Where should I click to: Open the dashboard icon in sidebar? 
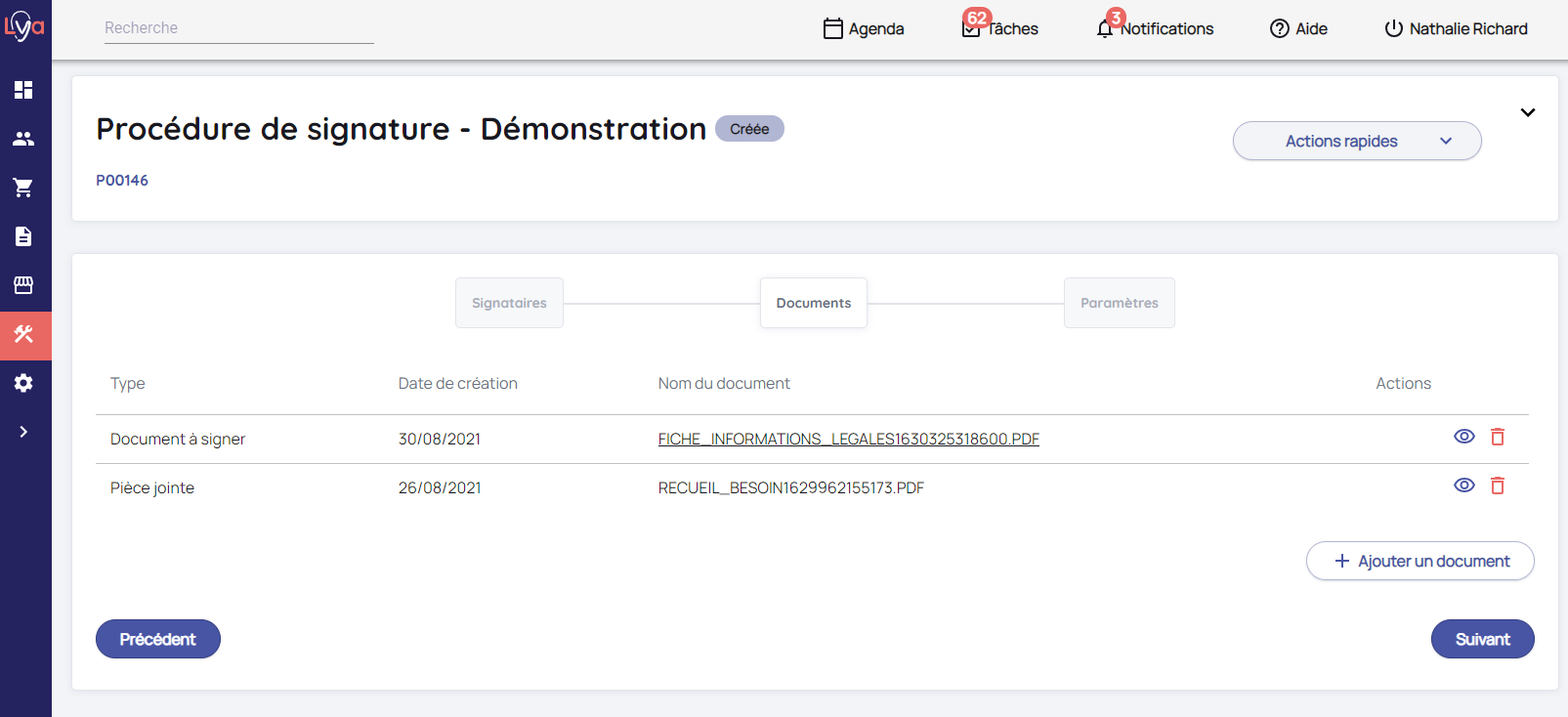click(x=23, y=90)
